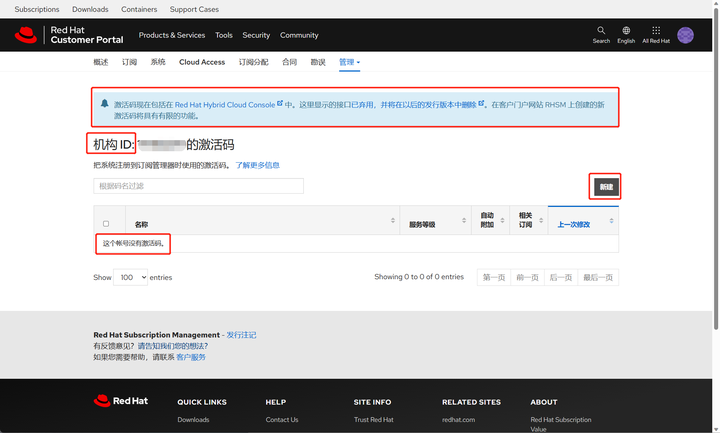
Task: Switch to the 概述 tab
Action: click(x=101, y=62)
